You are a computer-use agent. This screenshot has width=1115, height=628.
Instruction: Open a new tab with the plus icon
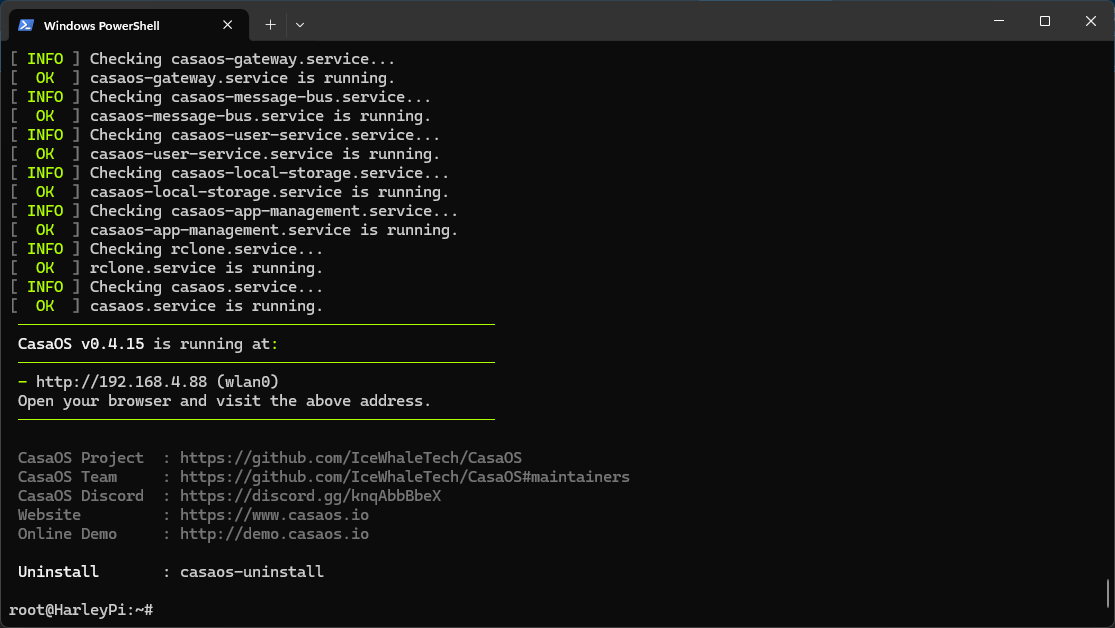[270, 24]
